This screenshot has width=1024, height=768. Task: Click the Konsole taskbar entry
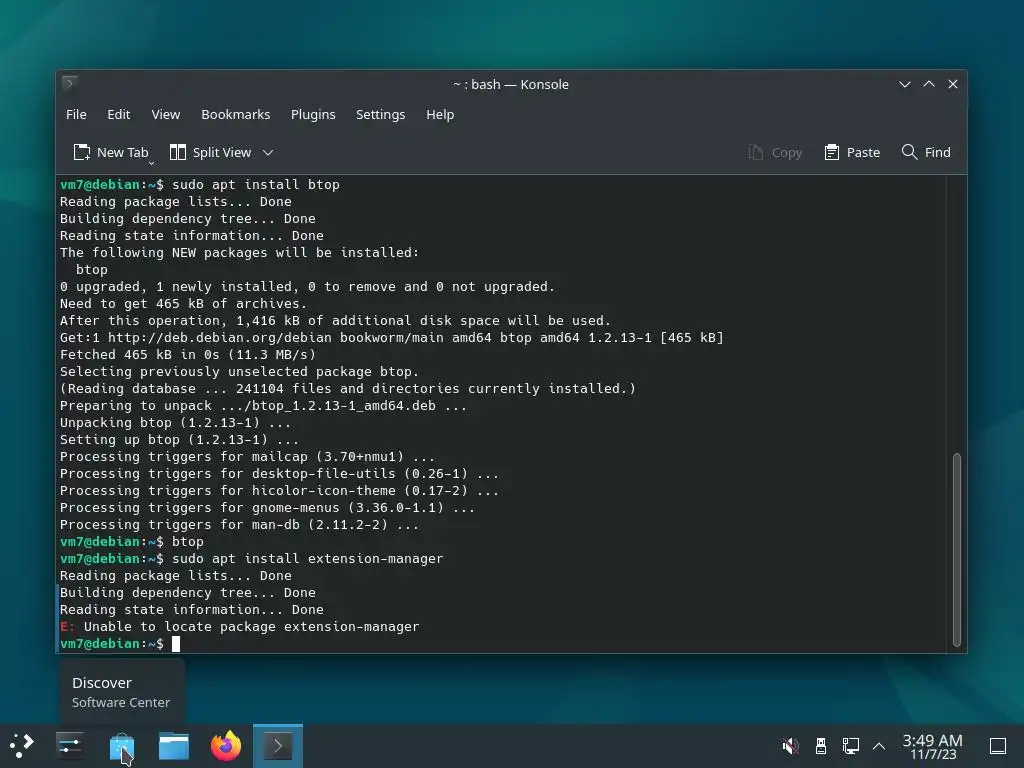pyautogui.click(x=278, y=745)
